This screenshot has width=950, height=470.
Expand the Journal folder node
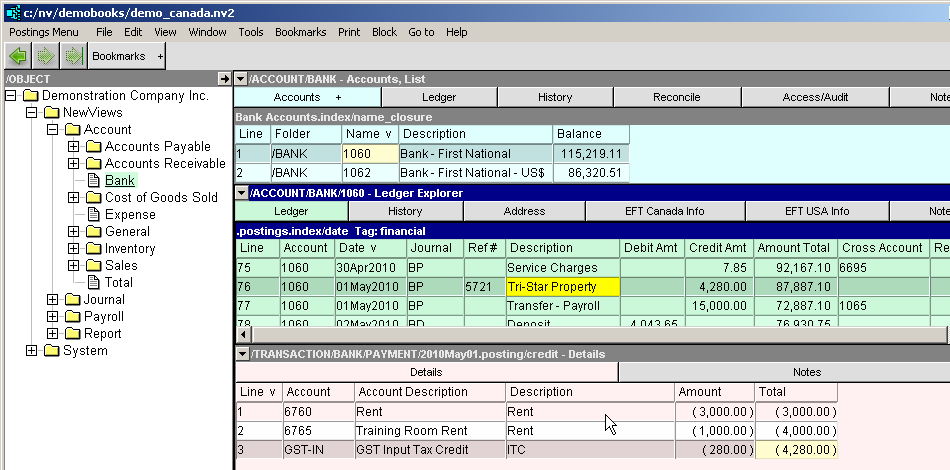tap(52, 299)
